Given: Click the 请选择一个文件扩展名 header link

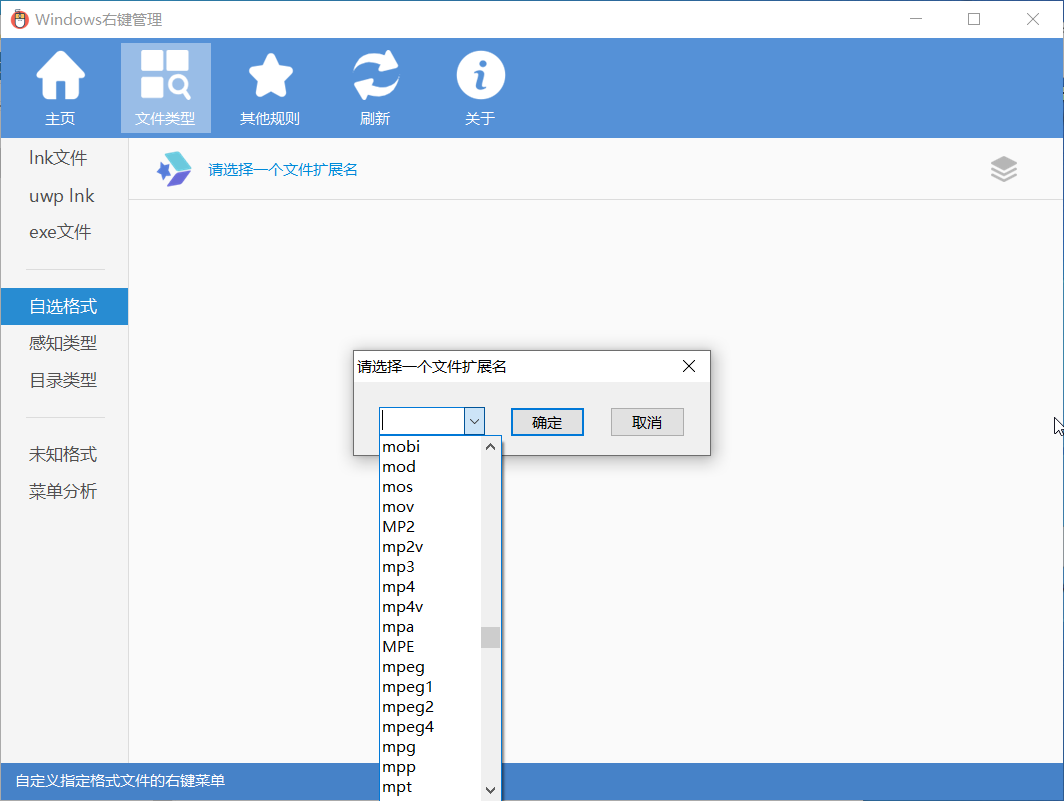Looking at the screenshot, I should click(282, 170).
